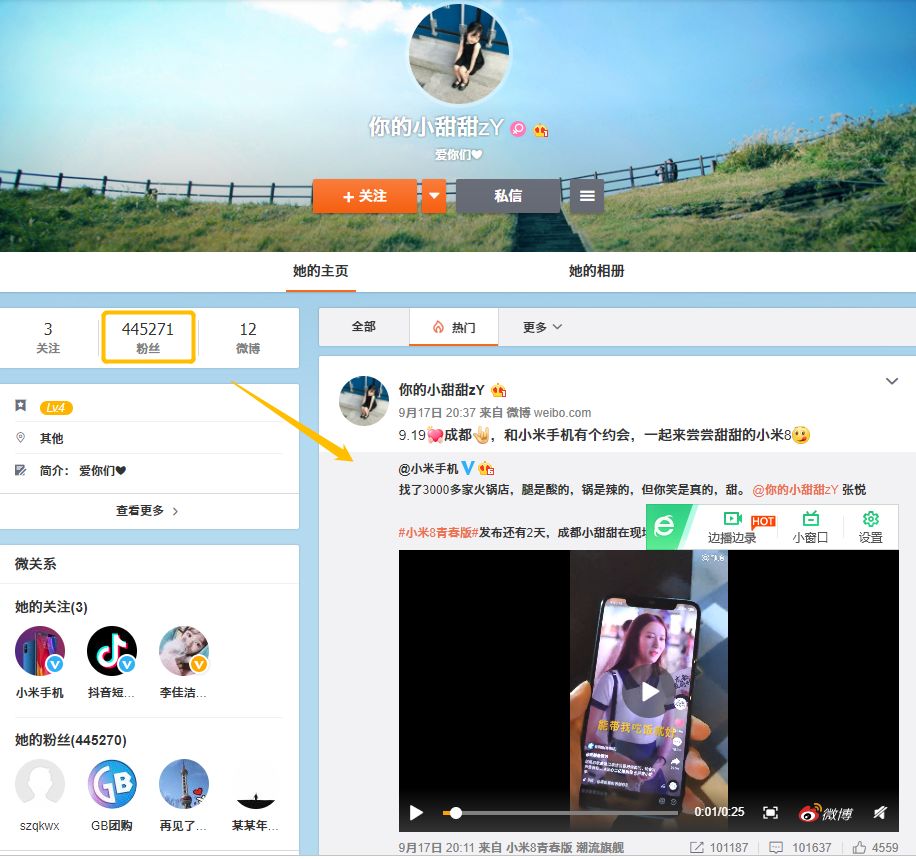Click the post timestamp 9月17日 20:37
The width and height of the screenshot is (916, 859).
[x=437, y=413]
